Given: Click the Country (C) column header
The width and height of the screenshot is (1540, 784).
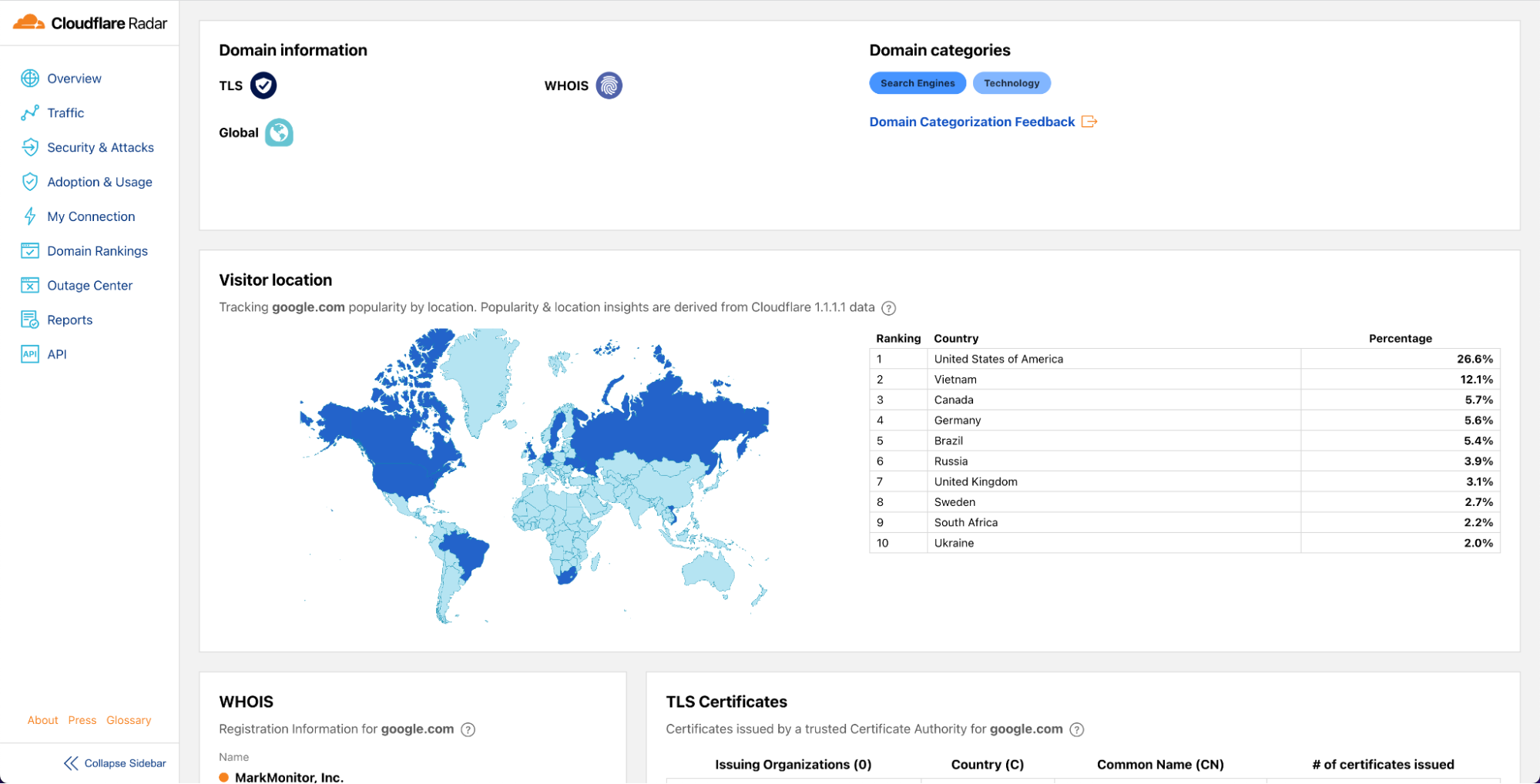Looking at the screenshot, I should coord(987,766).
